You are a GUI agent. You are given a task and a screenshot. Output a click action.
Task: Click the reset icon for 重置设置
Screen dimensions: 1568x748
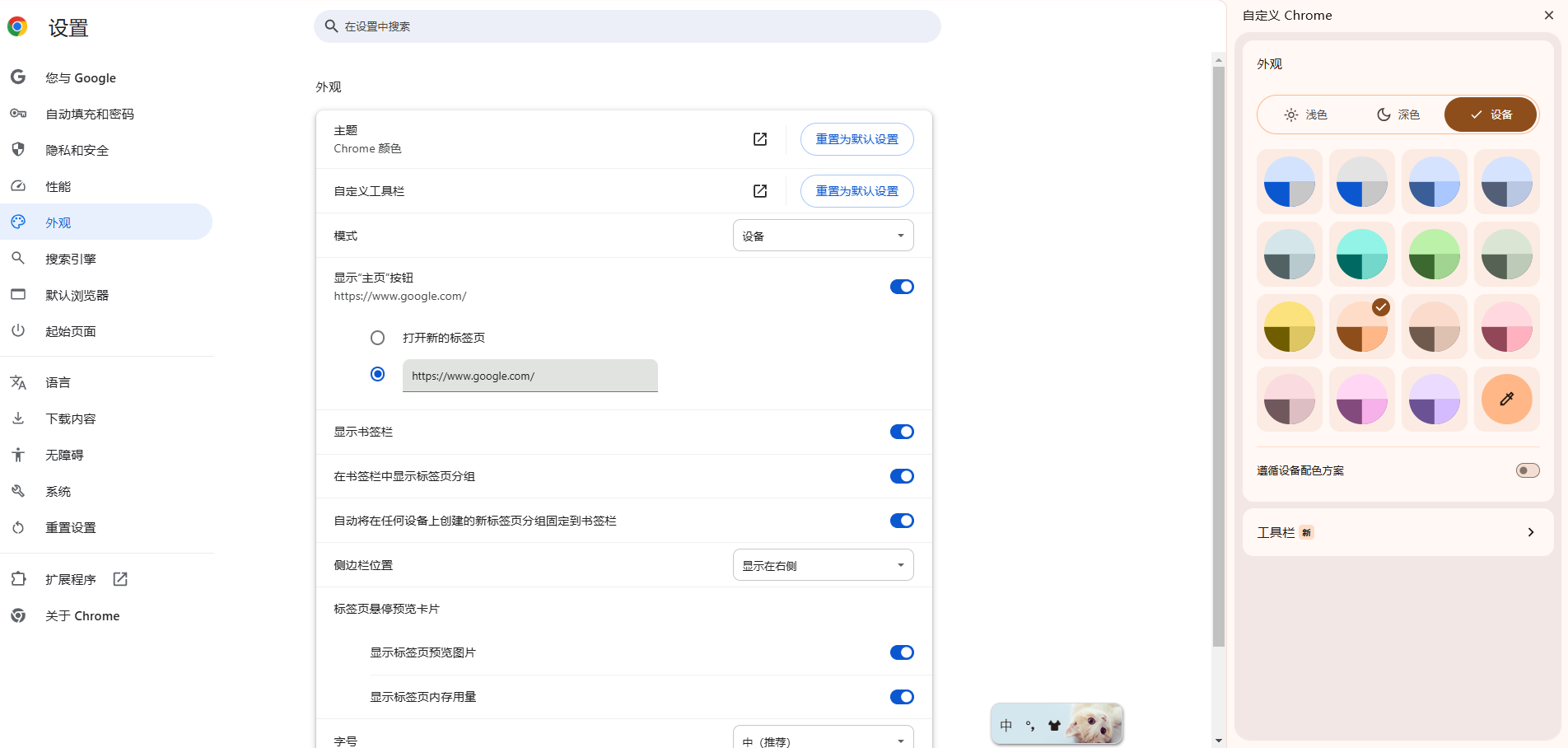(18, 527)
